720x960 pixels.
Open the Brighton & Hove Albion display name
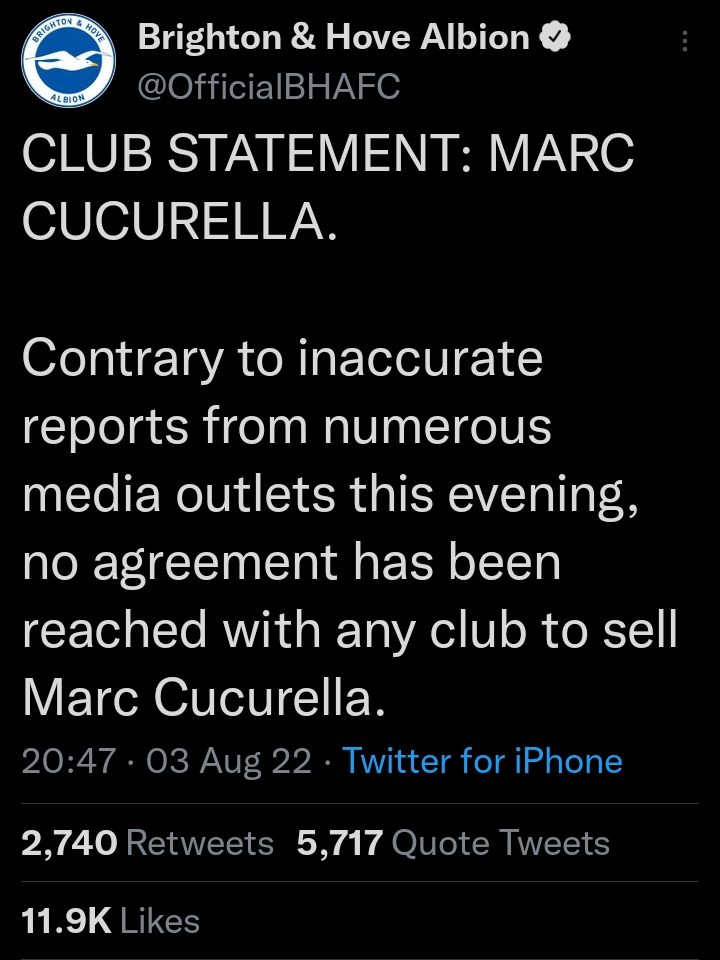click(x=333, y=37)
